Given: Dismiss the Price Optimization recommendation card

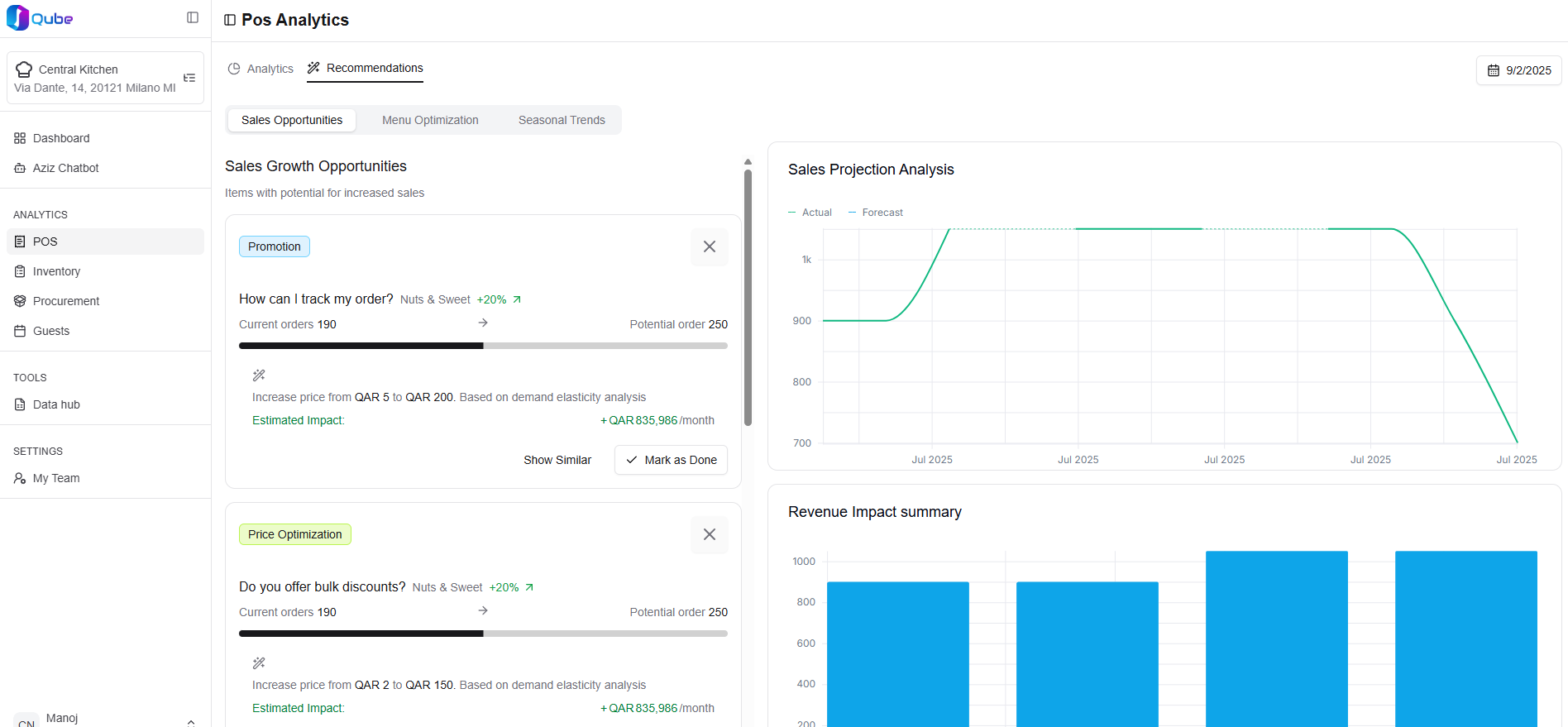Looking at the screenshot, I should (710, 534).
